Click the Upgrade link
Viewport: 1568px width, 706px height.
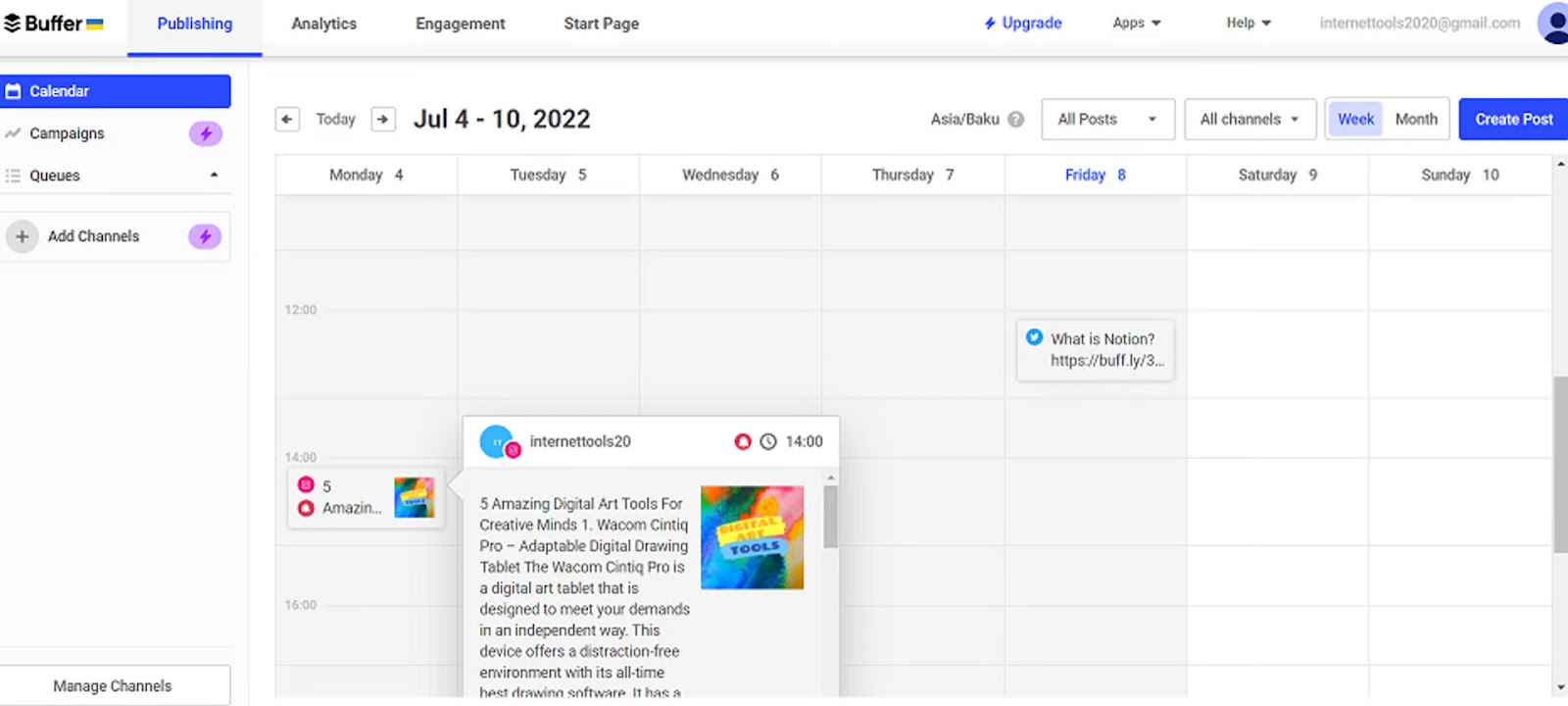[x=1023, y=23]
